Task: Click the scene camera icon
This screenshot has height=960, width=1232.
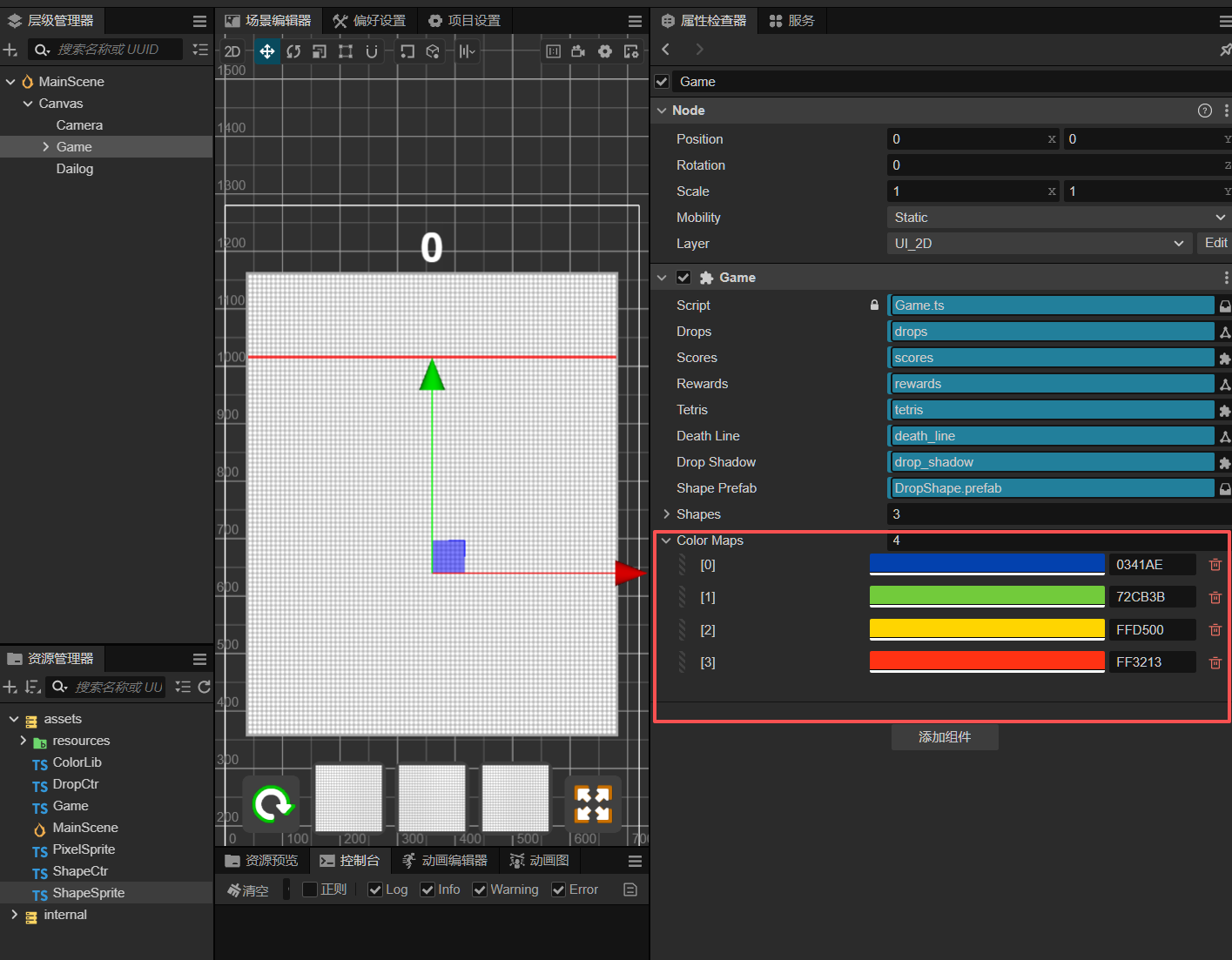Action: pyautogui.click(x=578, y=51)
